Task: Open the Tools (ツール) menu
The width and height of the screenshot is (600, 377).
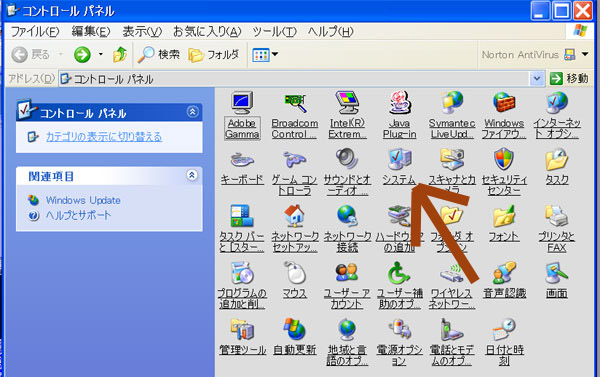Action: [x=274, y=31]
